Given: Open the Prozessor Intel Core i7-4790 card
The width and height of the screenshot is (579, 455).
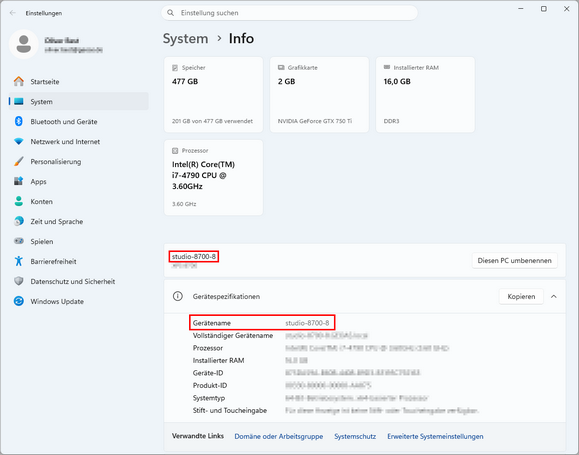Looking at the screenshot, I should [x=213, y=177].
